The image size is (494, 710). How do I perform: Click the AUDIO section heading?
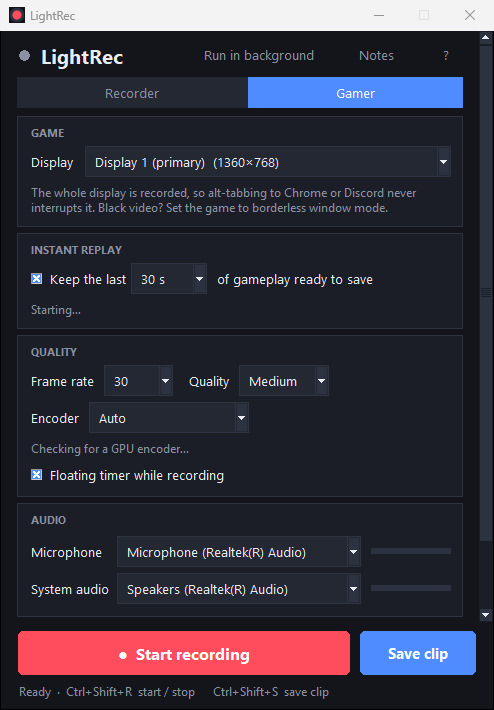coord(48,520)
